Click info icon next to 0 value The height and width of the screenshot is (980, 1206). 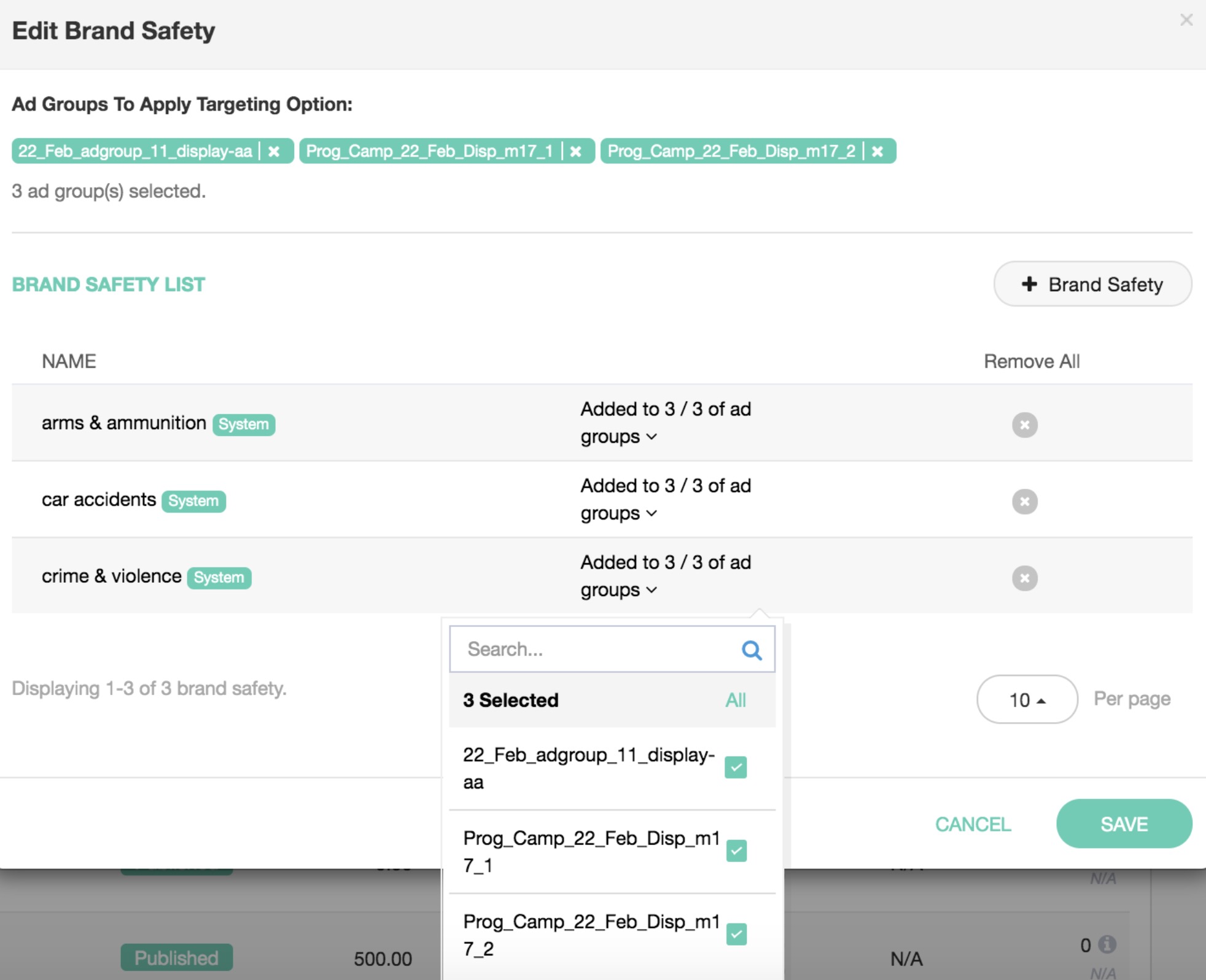1107,944
